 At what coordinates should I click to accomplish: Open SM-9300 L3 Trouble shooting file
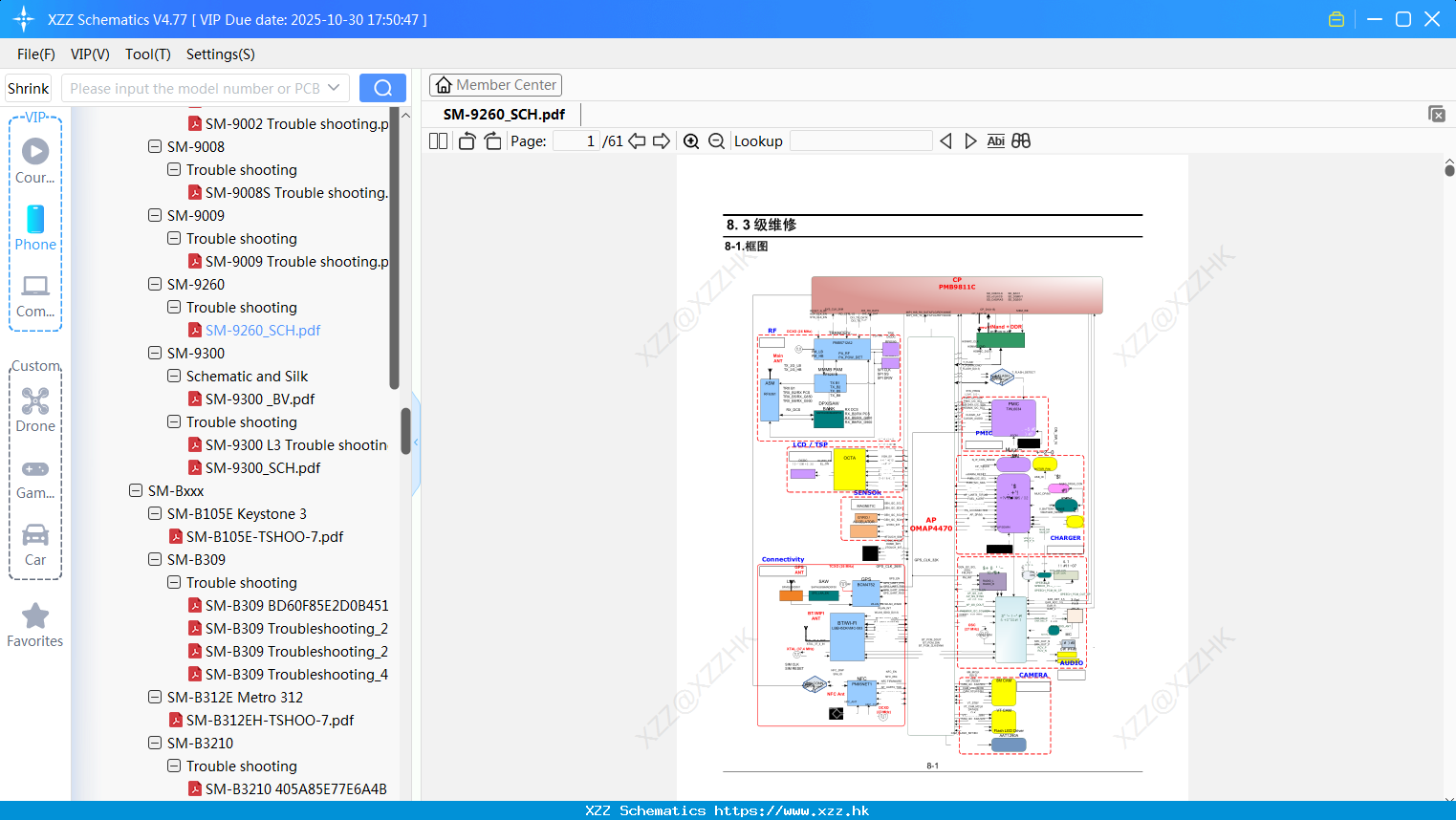tap(296, 444)
